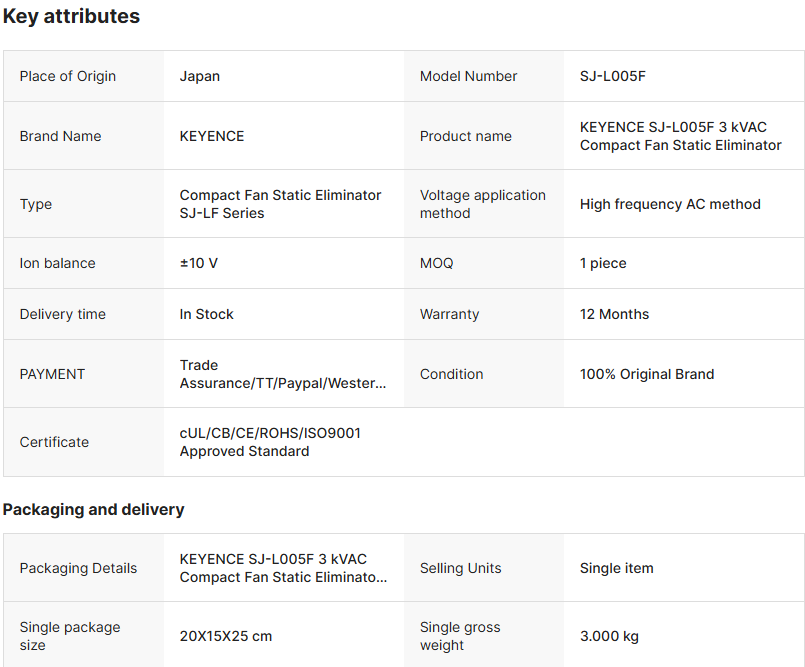Select the SJ-L005F model number value
Viewport: 805px width, 667px height.
[x=613, y=76]
